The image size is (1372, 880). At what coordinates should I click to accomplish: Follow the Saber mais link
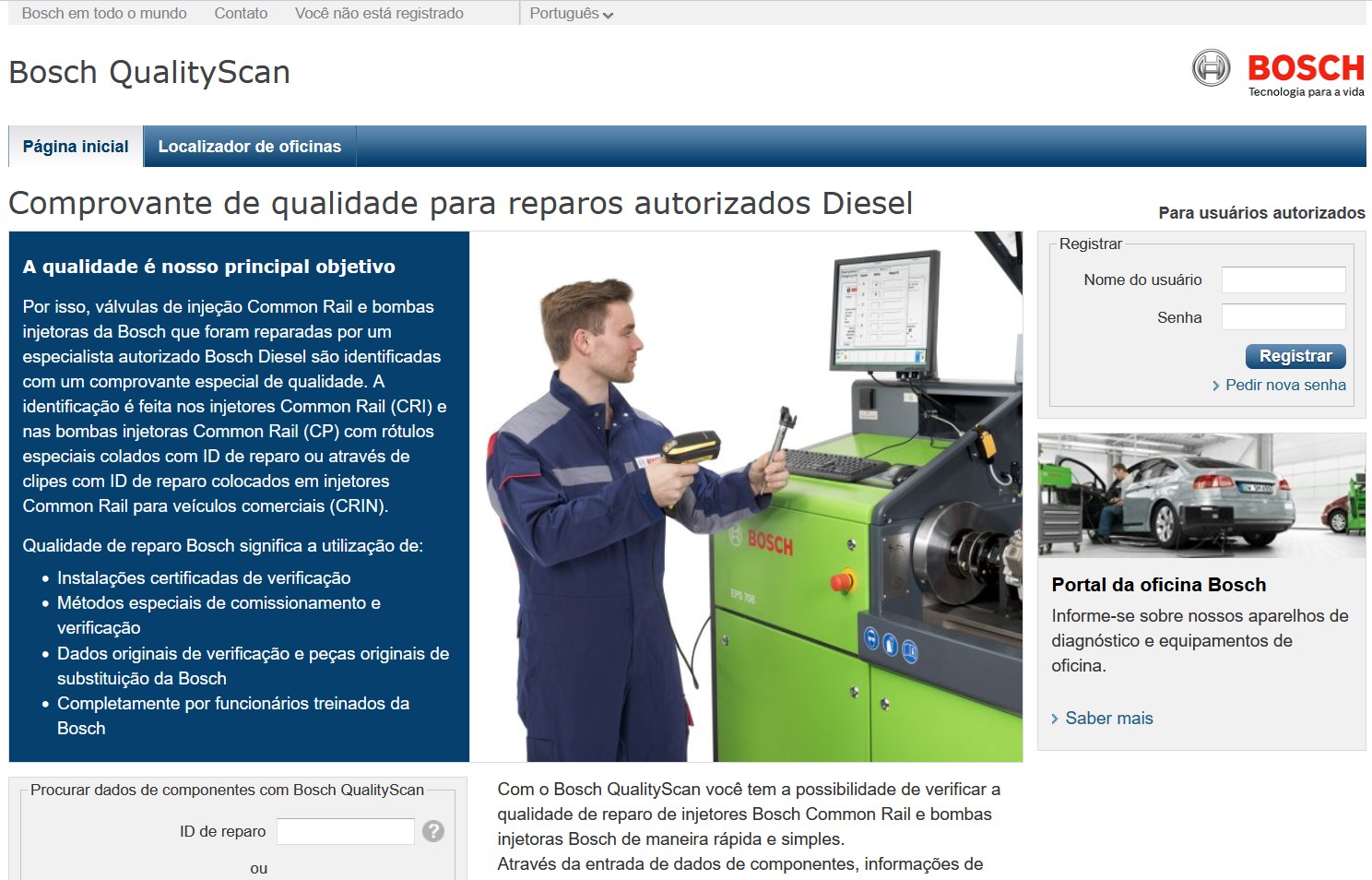(x=1108, y=719)
